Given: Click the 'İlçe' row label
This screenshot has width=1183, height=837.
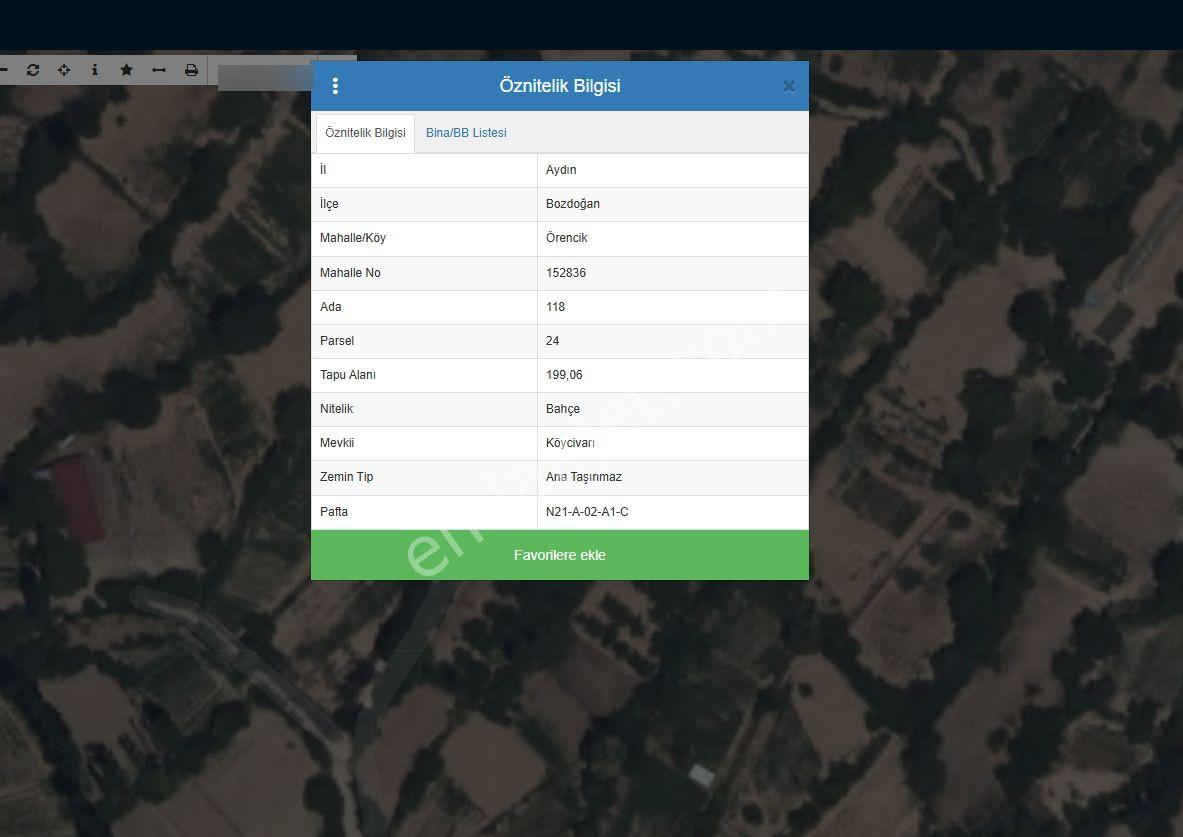Looking at the screenshot, I should point(329,204).
